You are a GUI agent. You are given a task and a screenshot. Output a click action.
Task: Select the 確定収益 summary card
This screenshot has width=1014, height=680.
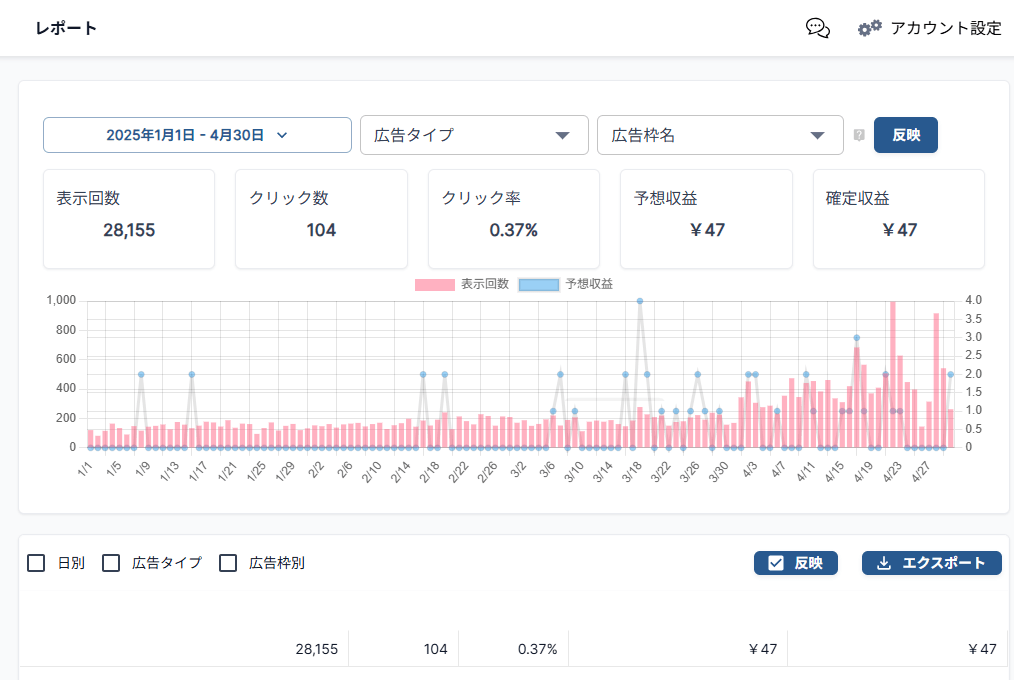(x=899, y=219)
